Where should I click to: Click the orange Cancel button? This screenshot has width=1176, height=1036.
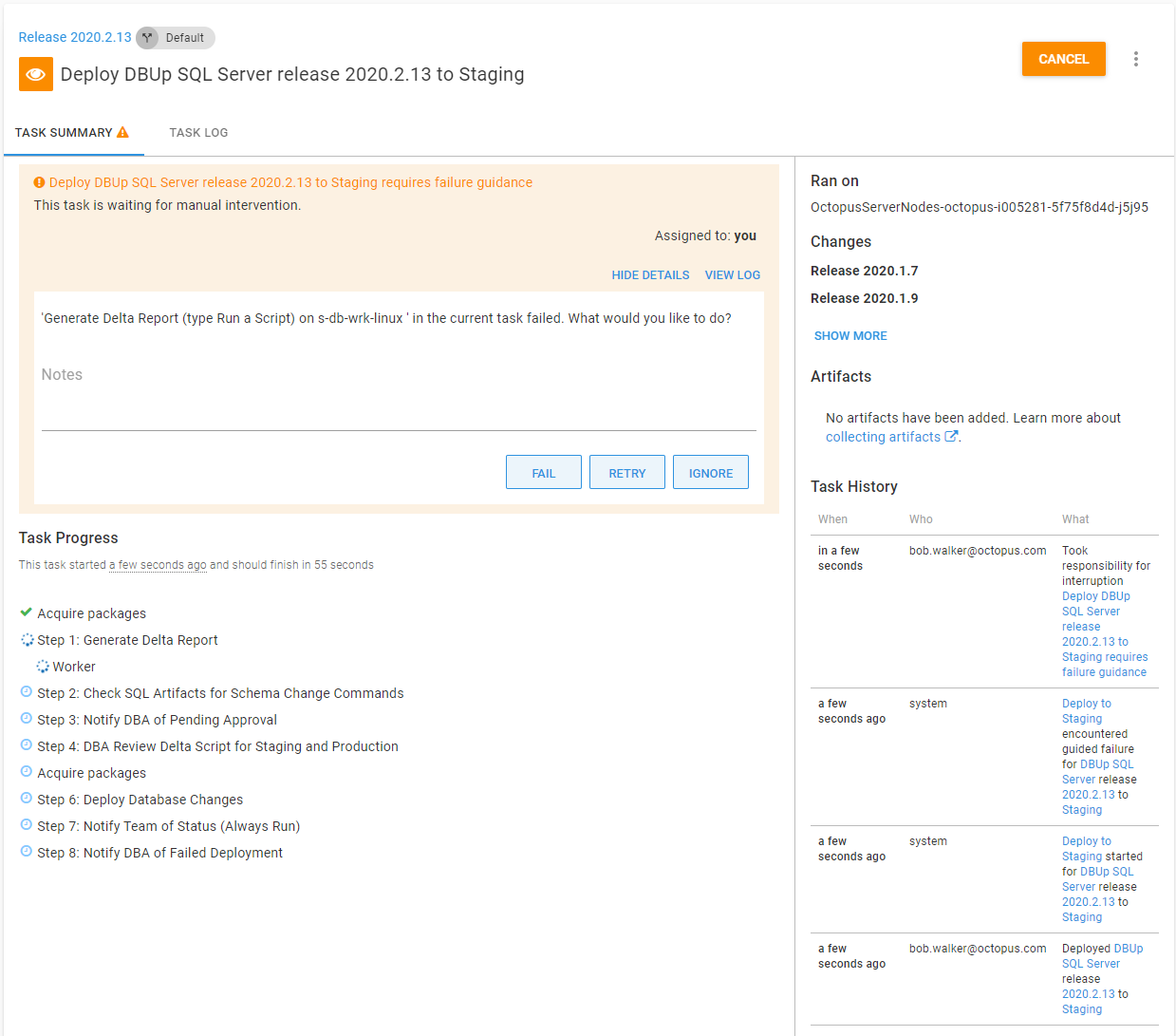1063,59
